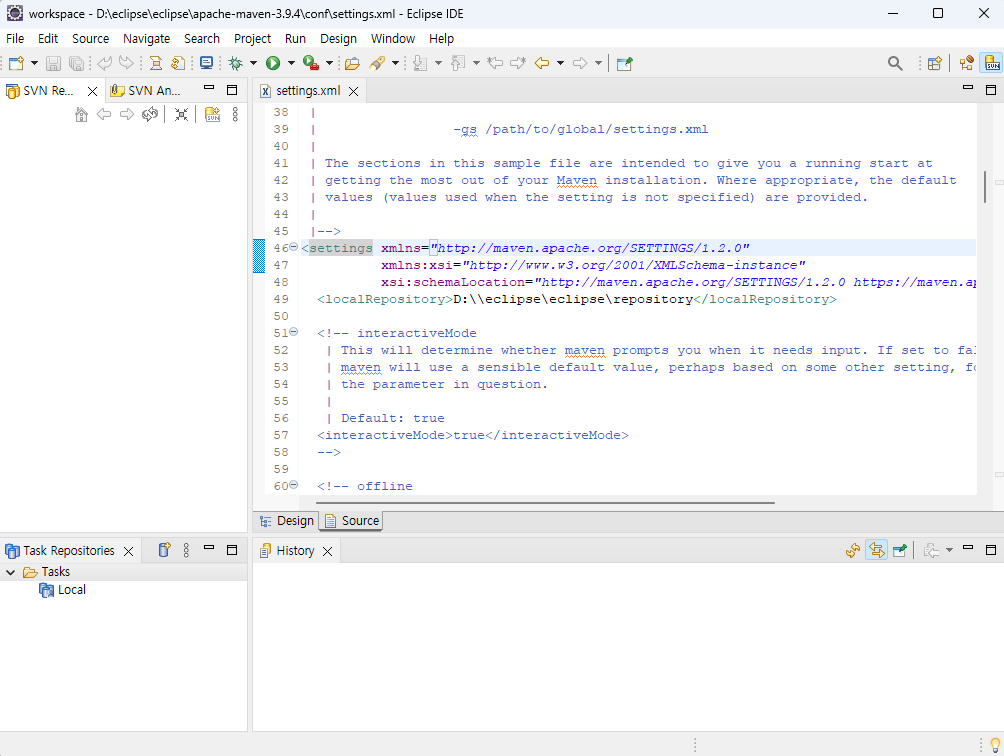Click the Open Perspective icon

[x=935, y=63]
